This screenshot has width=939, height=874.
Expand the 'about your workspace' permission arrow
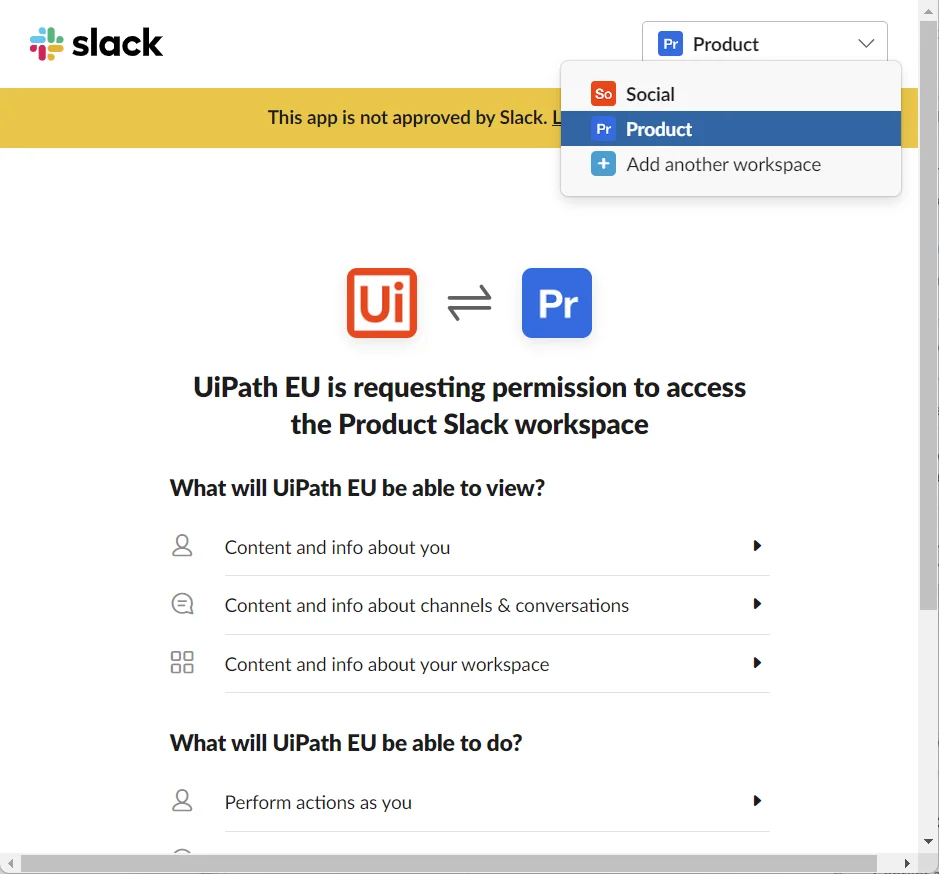coord(757,663)
